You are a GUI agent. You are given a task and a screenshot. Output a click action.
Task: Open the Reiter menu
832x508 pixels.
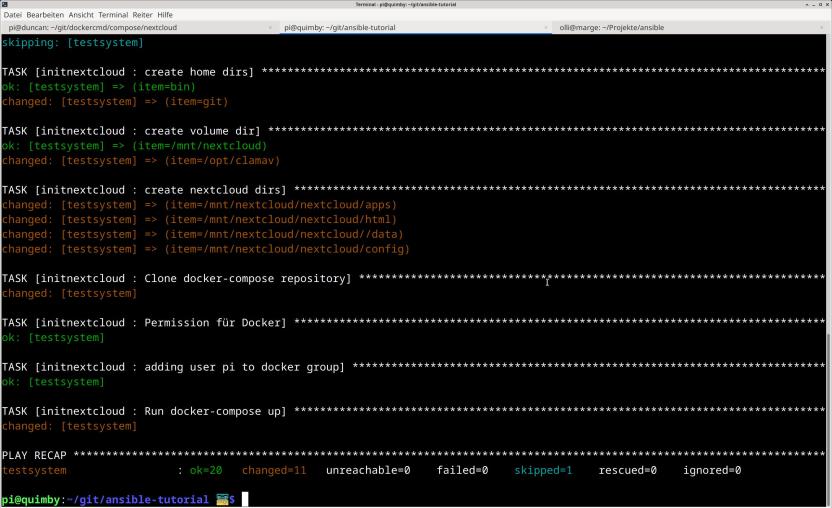142,15
